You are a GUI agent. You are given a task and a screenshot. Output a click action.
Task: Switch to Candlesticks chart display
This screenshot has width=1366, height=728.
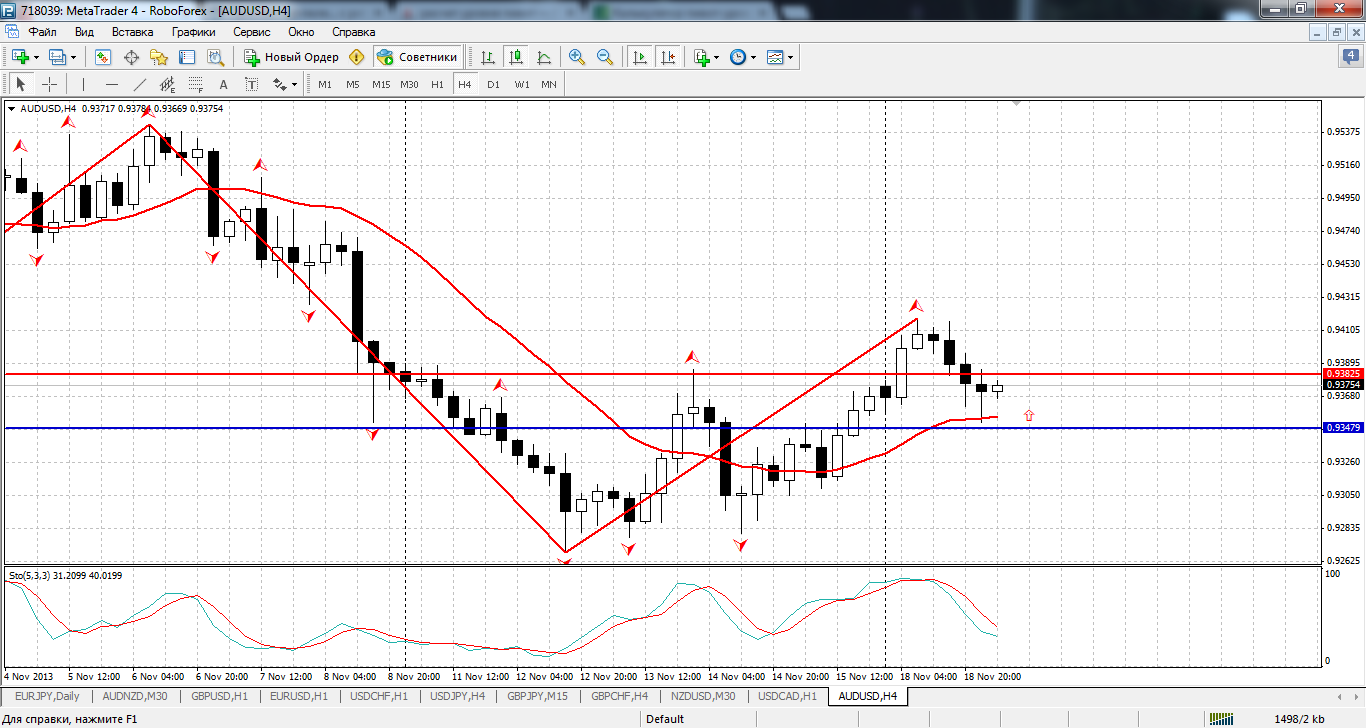click(516, 57)
